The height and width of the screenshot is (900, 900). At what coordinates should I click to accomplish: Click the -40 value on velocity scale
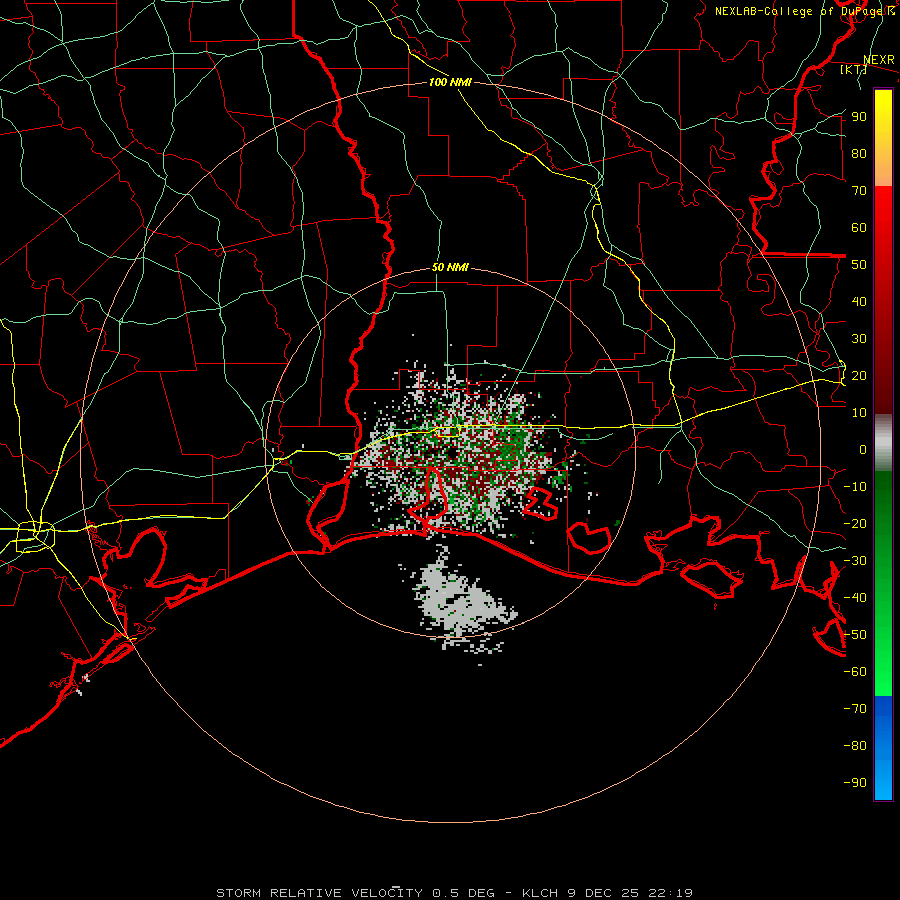[855, 598]
